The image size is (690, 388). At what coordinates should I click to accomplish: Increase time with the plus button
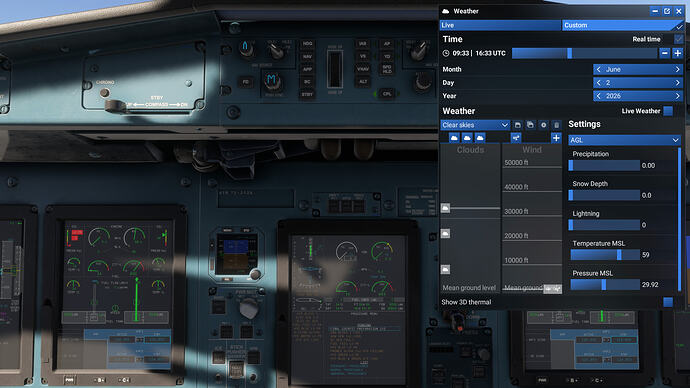click(678, 53)
